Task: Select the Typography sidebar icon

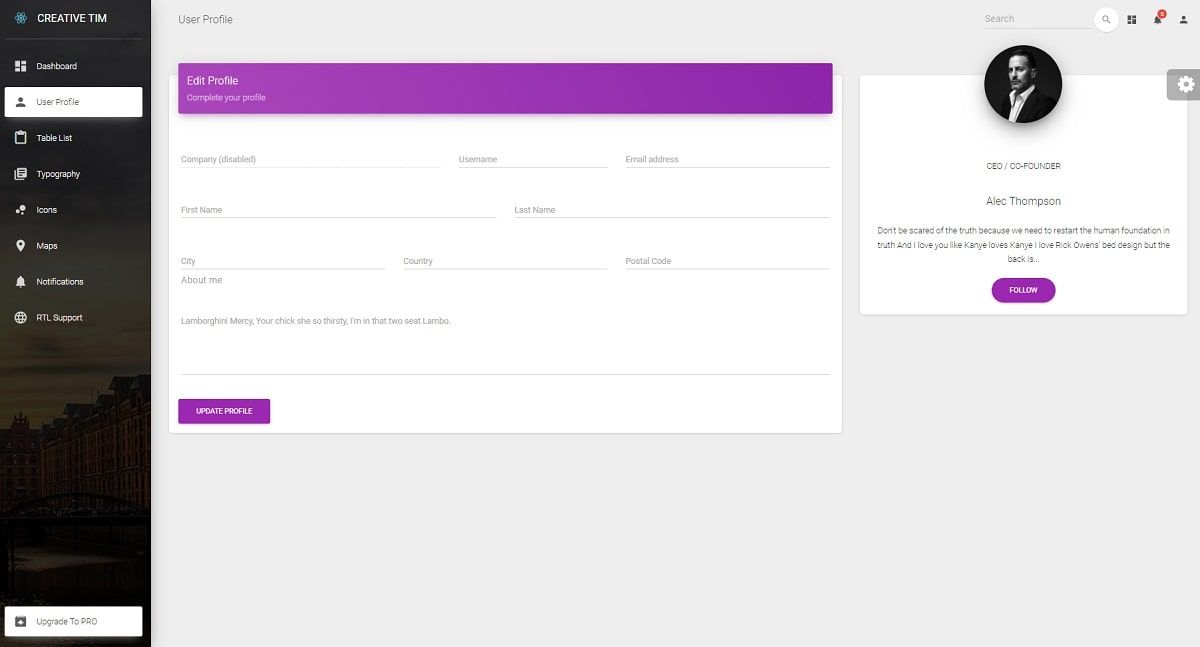Action: tap(21, 173)
